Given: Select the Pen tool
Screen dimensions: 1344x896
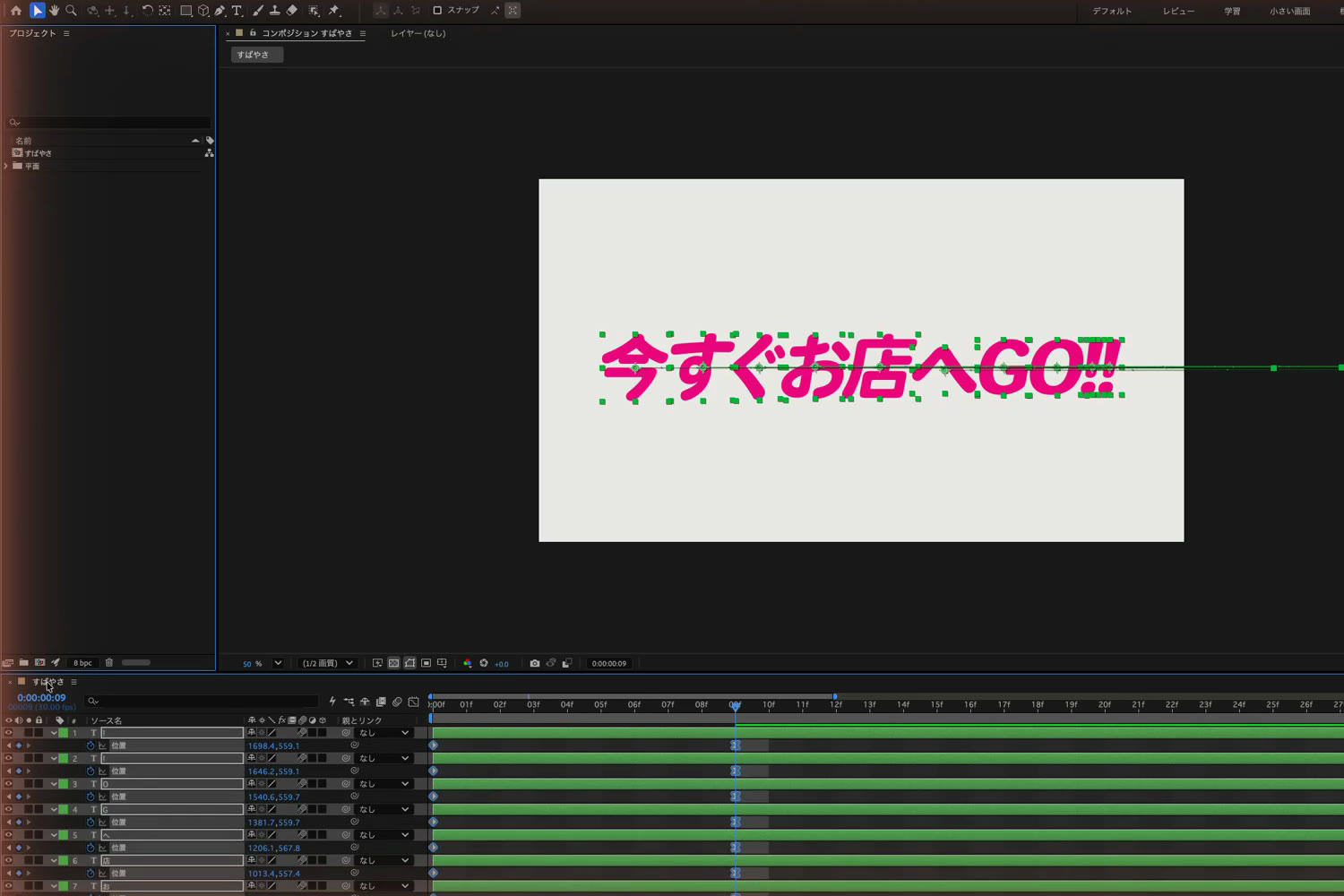Looking at the screenshot, I should pos(220,11).
